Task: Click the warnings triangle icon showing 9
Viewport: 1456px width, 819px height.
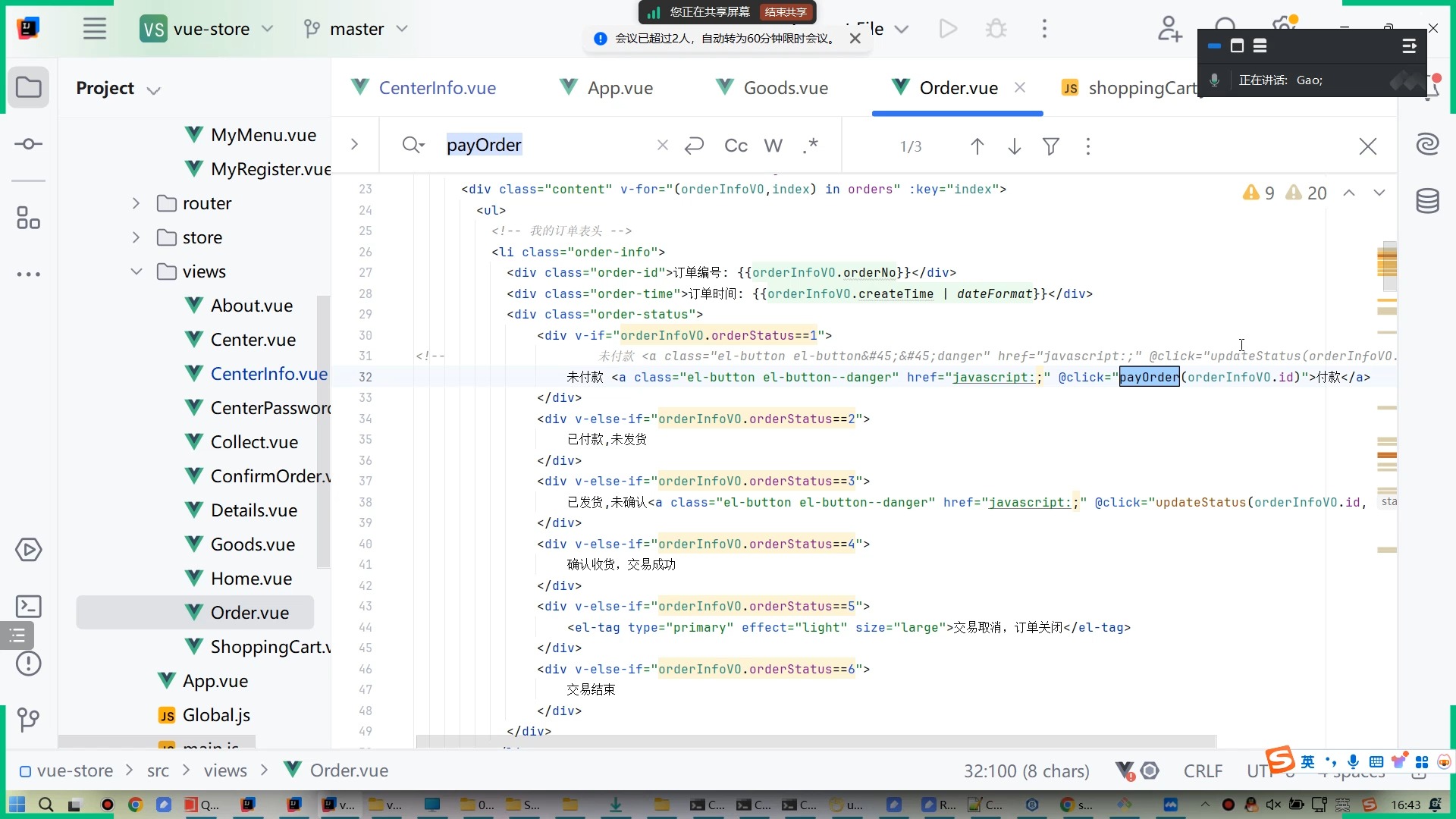Action: click(1251, 192)
